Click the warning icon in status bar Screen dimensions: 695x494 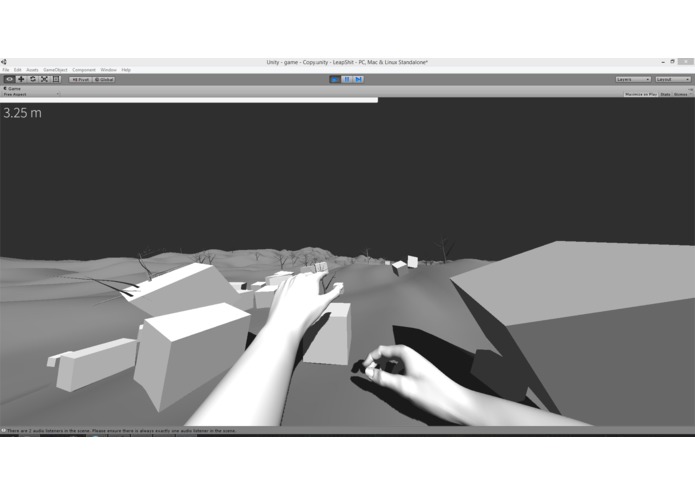[3, 431]
